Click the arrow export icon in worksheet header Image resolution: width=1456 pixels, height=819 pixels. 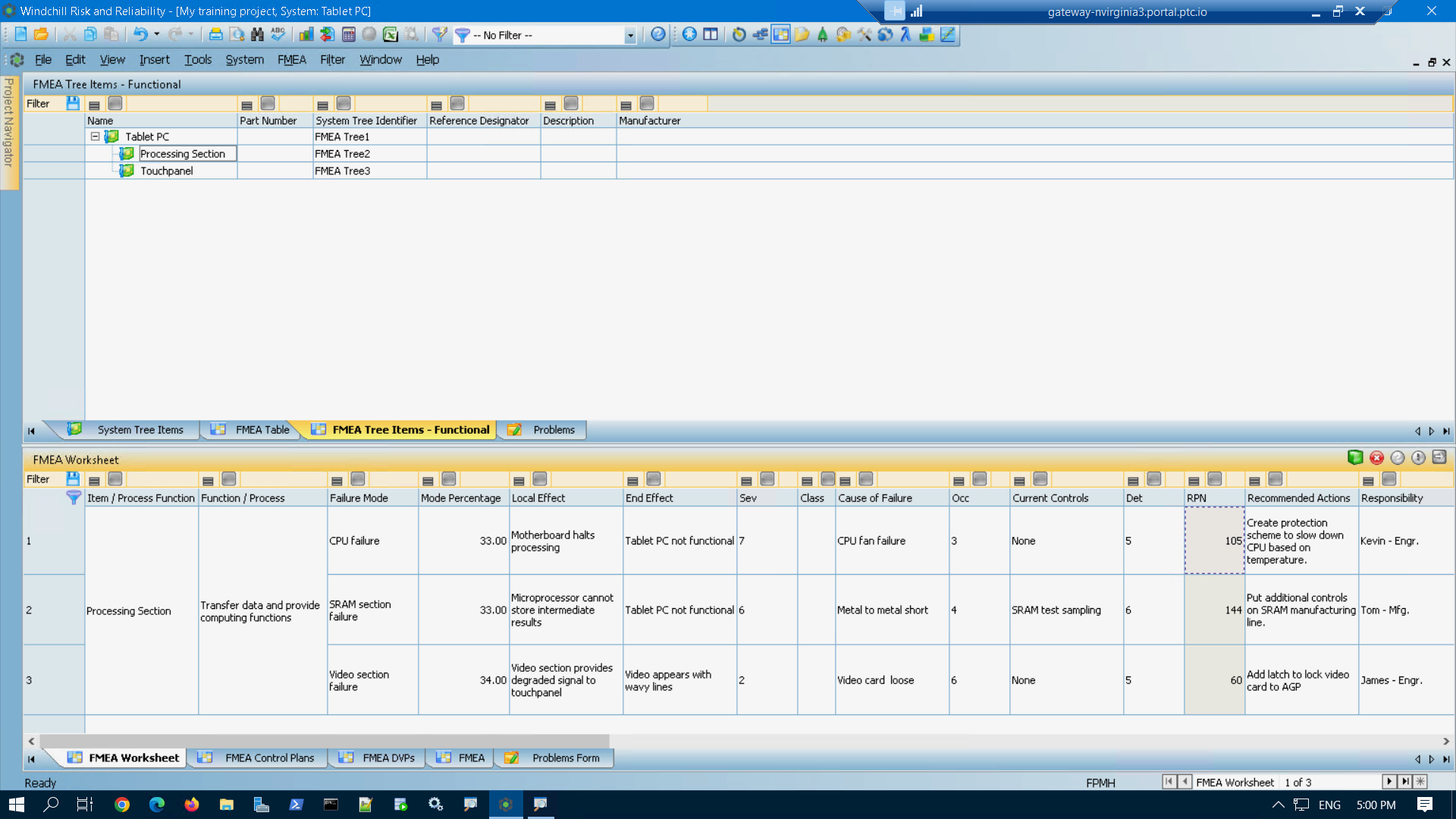[x=1439, y=457]
